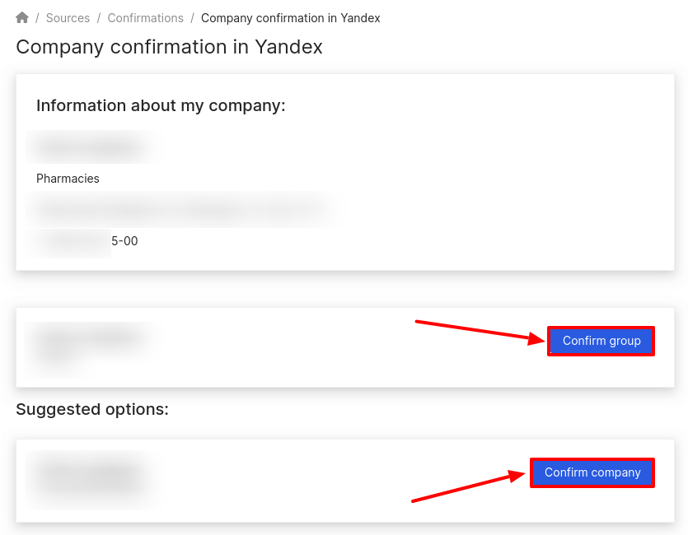
Task: Click the 'Information about my company:' heading
Action: pos(161,106)
